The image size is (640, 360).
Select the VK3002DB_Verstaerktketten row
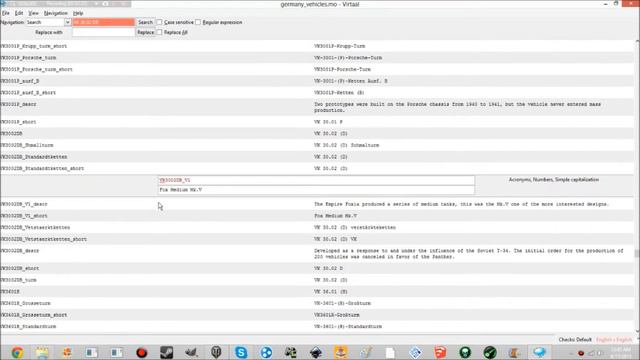pyautogui.click(x=317, y=227)
